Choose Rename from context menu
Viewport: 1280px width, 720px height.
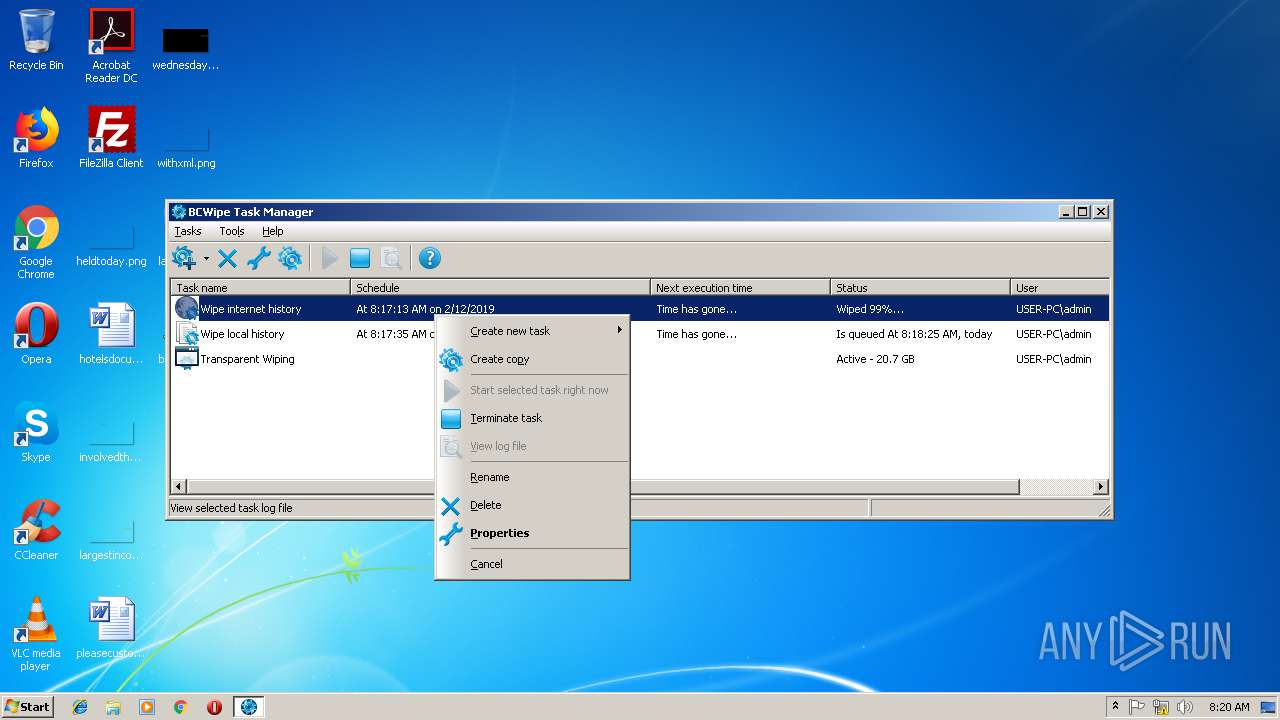532,477
